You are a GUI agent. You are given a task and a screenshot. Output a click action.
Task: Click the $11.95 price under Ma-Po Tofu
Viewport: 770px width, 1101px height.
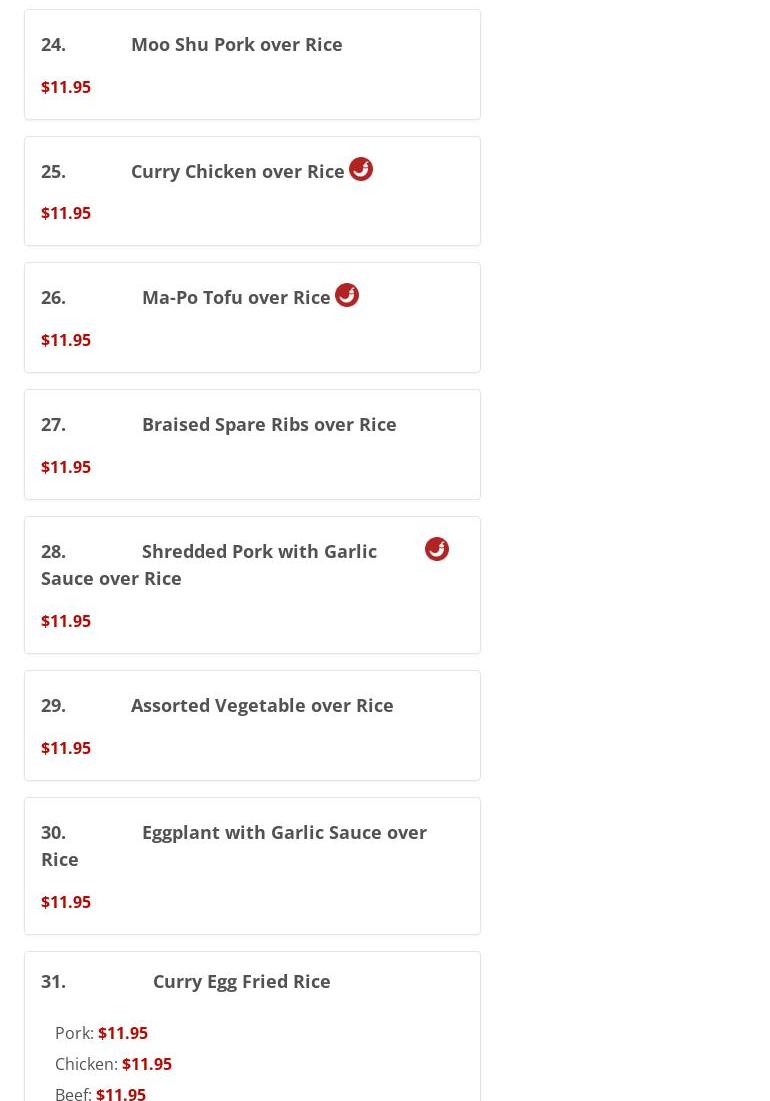coord(66,340)
